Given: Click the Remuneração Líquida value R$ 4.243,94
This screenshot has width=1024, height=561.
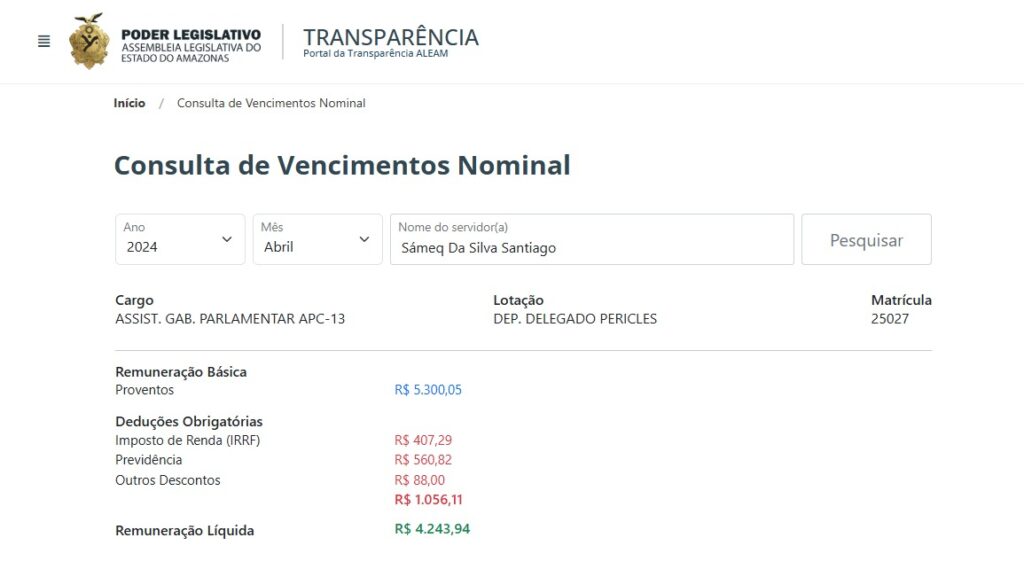Looking at the screenshot, I should click(432, 529).
